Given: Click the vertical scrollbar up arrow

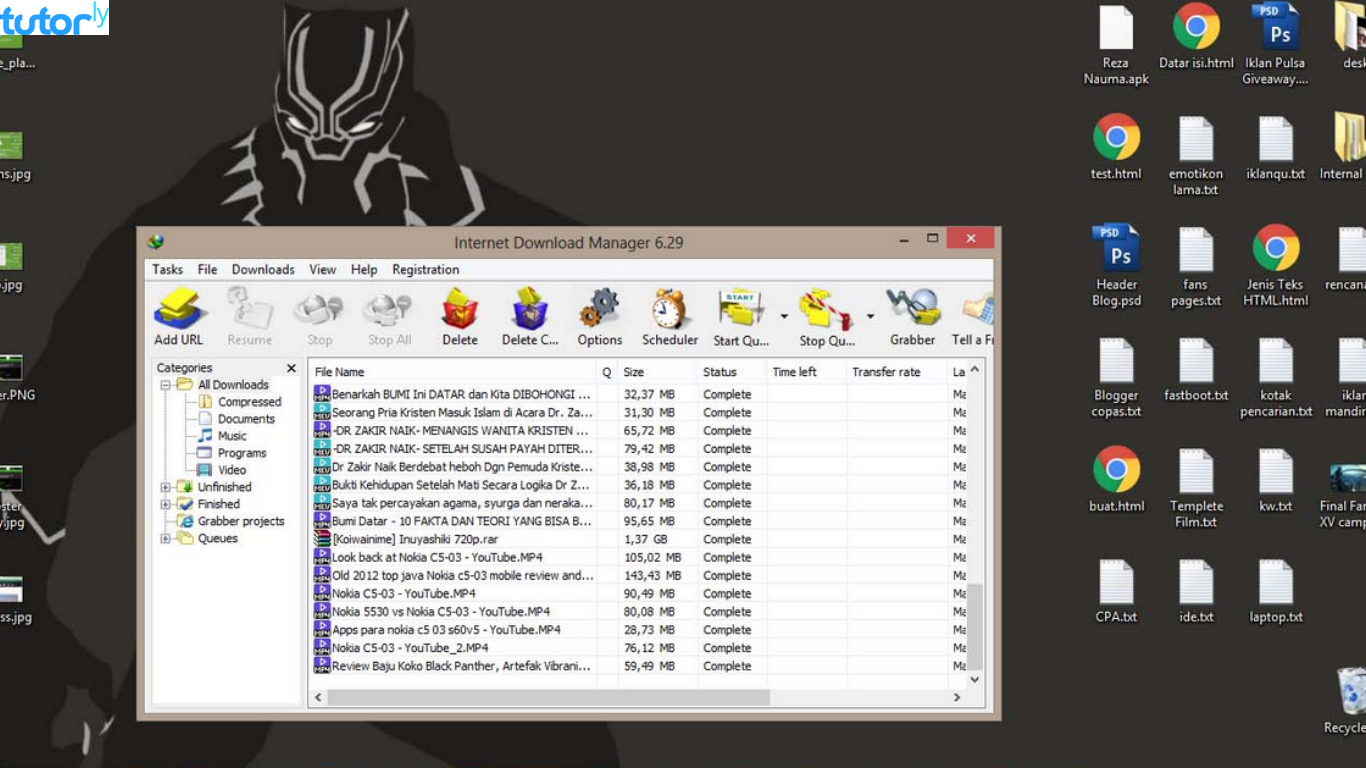Looking at the screenshot, I should [975, 371].
